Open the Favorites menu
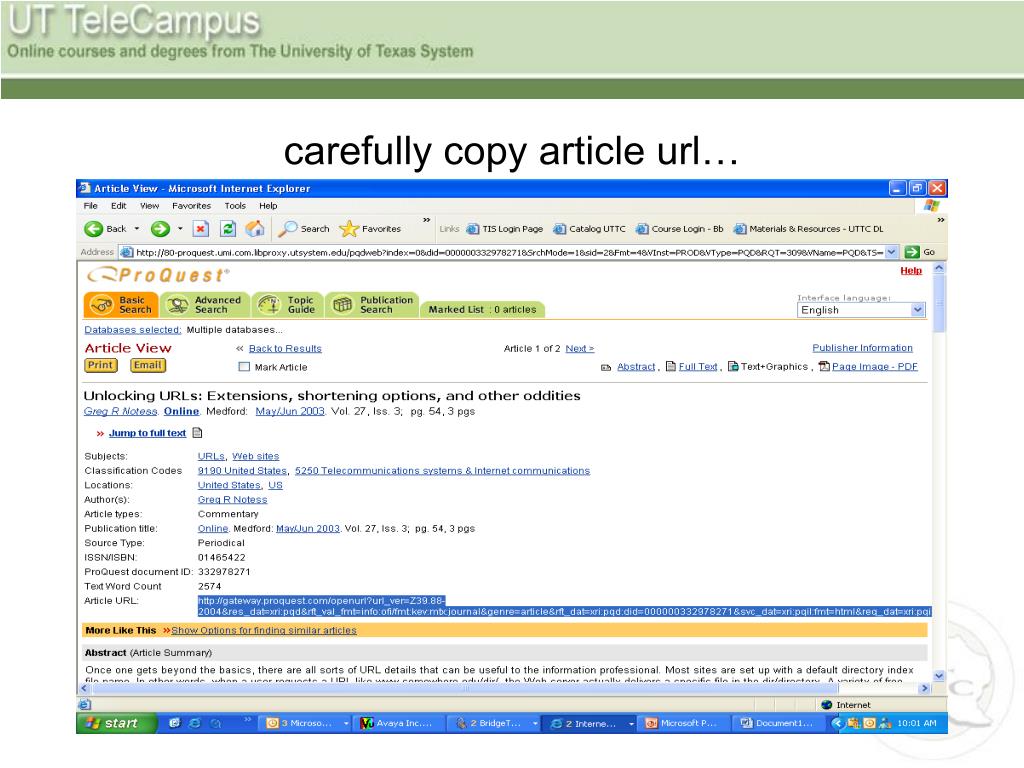 pos(191,206)
